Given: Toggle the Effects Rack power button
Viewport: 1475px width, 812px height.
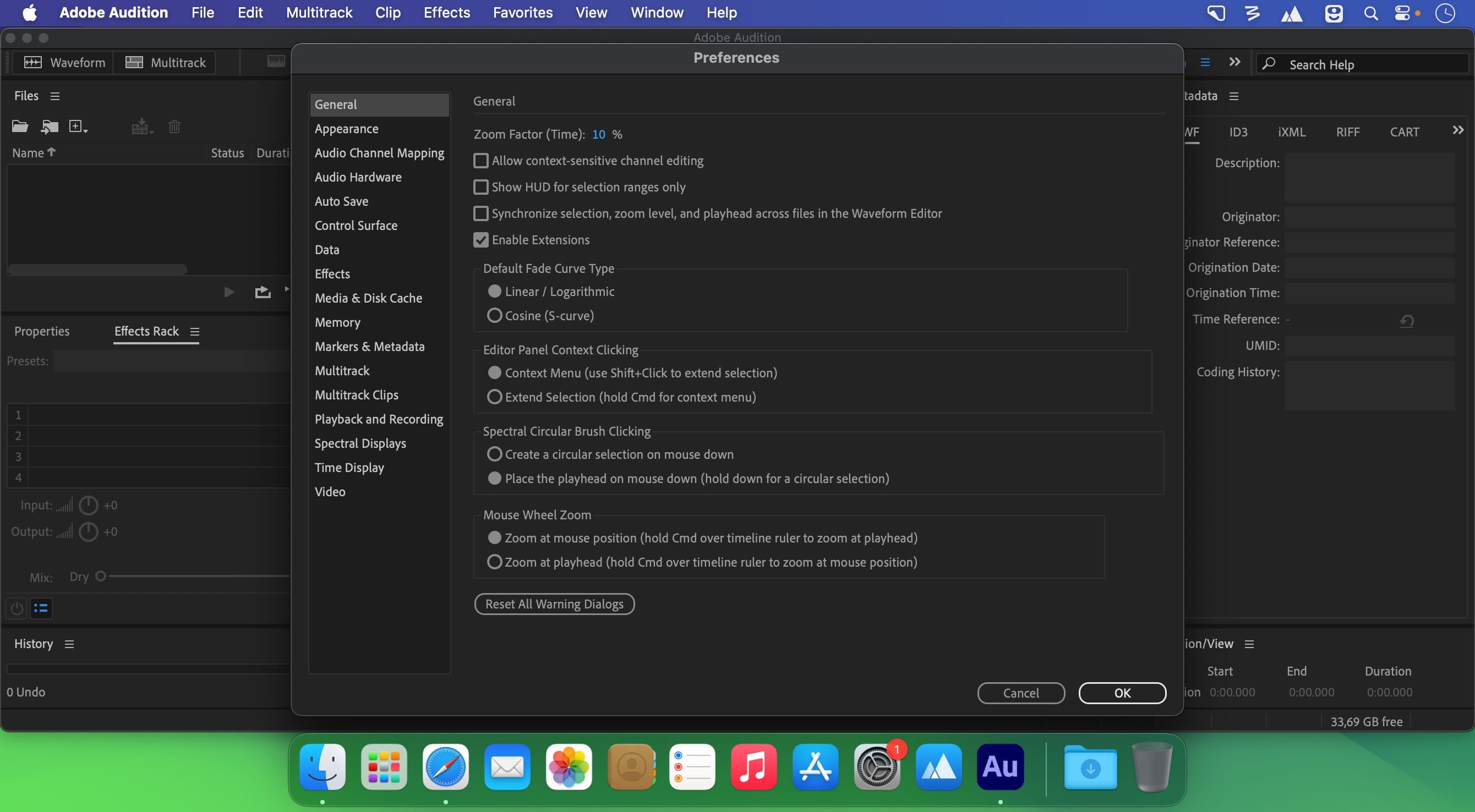Looking at the screenshot, I should pyautogui.click(x=17, y=608).
